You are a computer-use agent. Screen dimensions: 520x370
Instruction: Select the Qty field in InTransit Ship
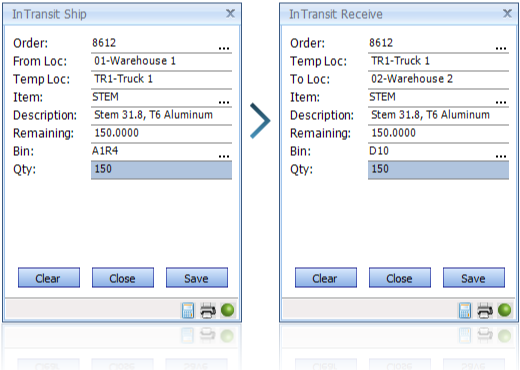162,170
